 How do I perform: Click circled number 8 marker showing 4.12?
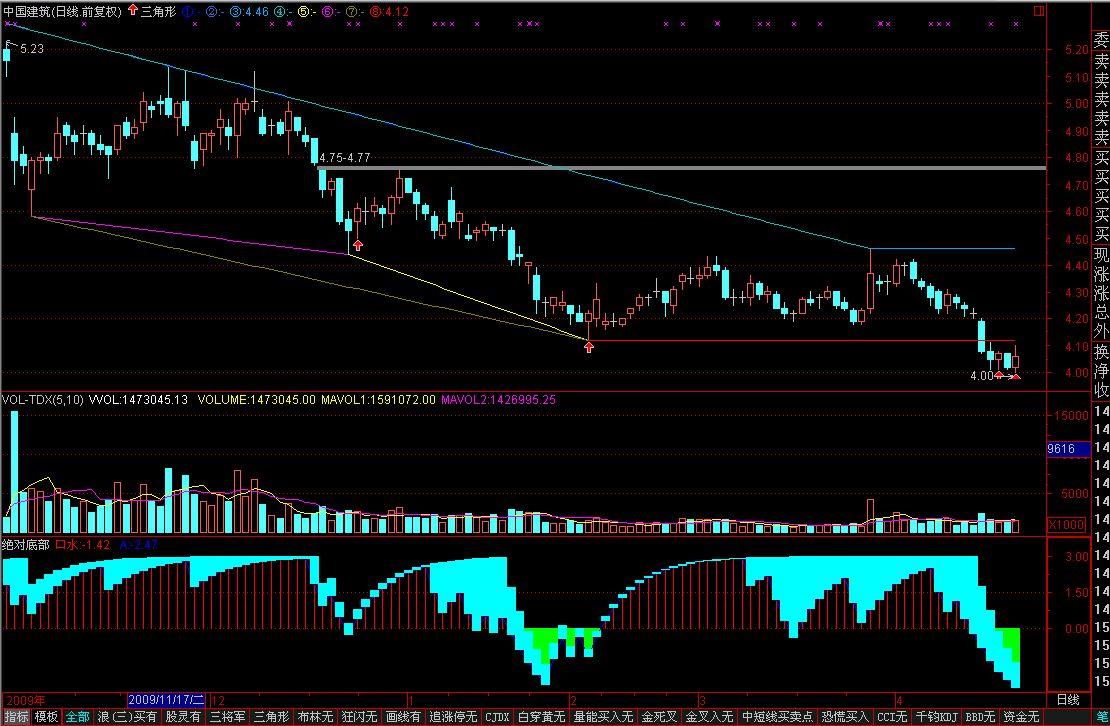pos(389,11)
